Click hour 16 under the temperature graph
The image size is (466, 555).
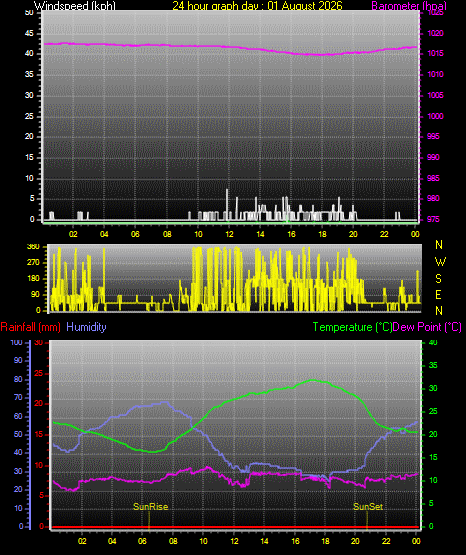pyautogui.click(x=295, y=542)
